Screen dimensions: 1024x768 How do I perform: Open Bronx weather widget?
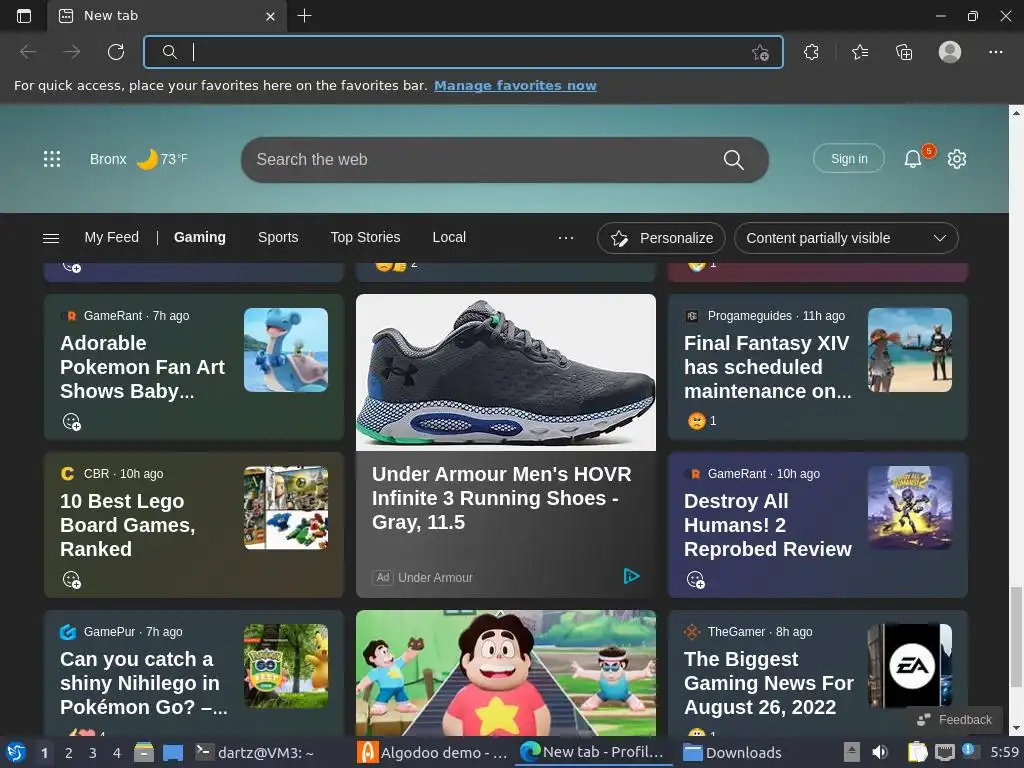pos(138,159)
